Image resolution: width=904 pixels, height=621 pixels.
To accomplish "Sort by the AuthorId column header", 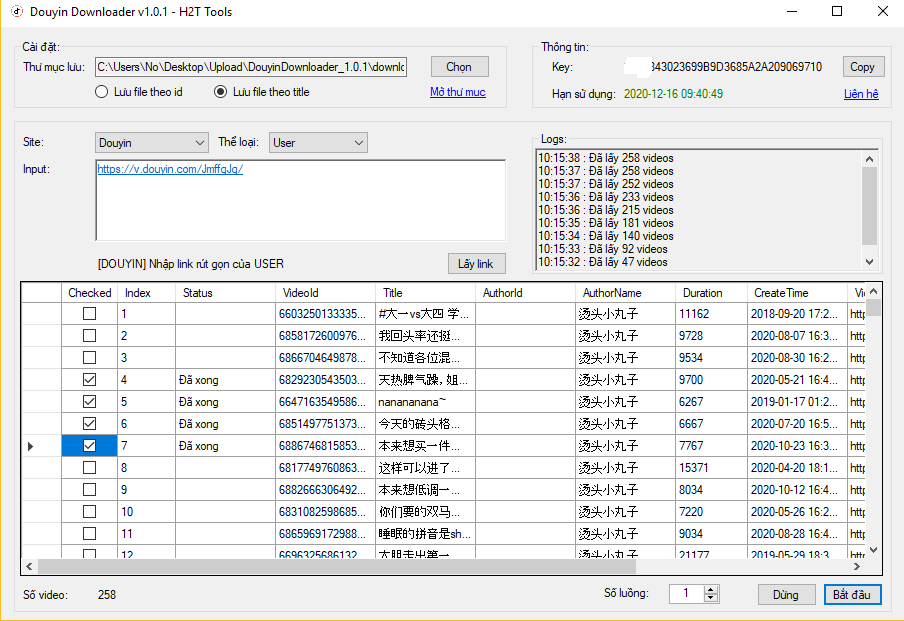I will click(525, 293).
